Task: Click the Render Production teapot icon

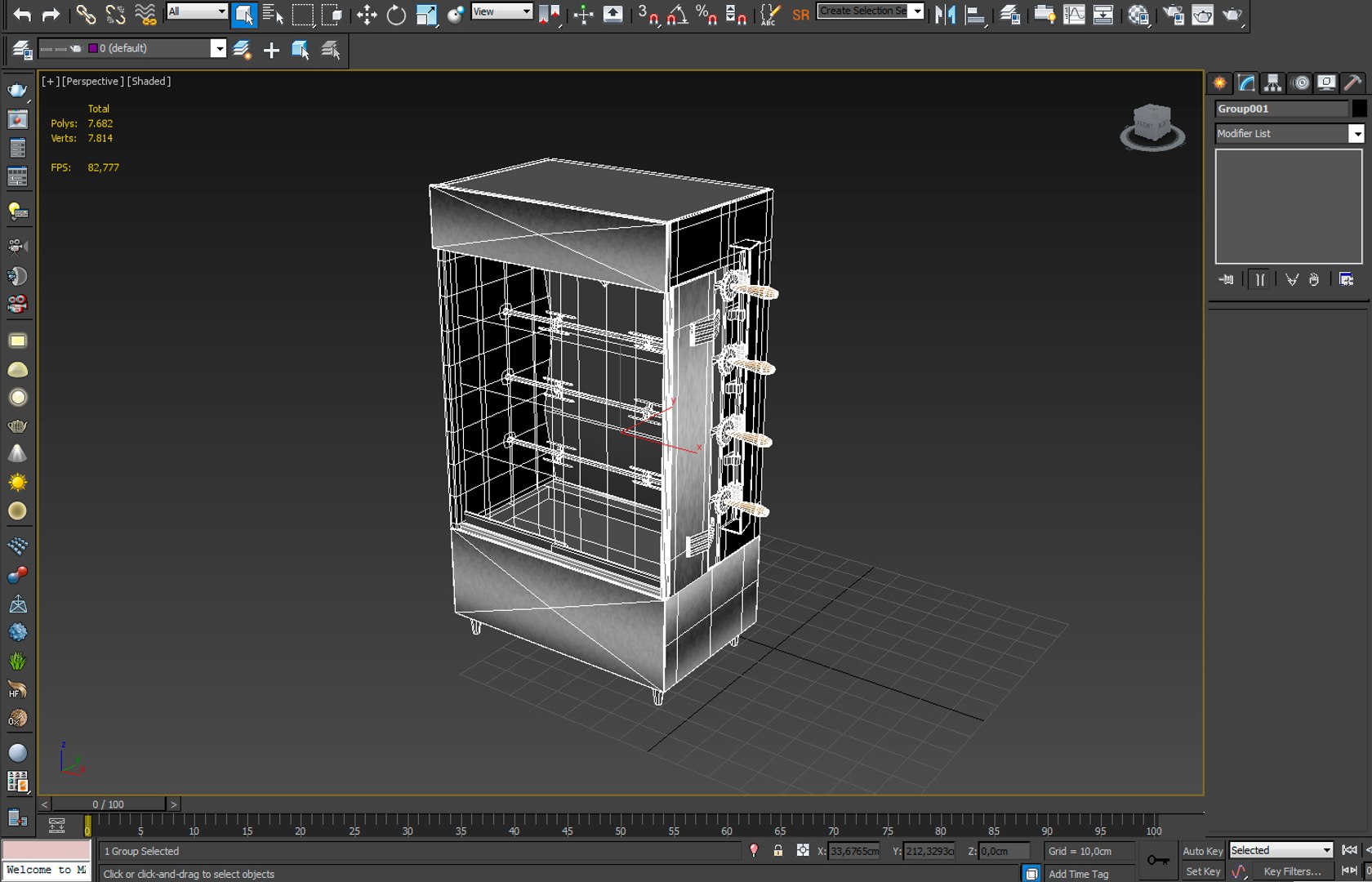Action: [1232, 14]
